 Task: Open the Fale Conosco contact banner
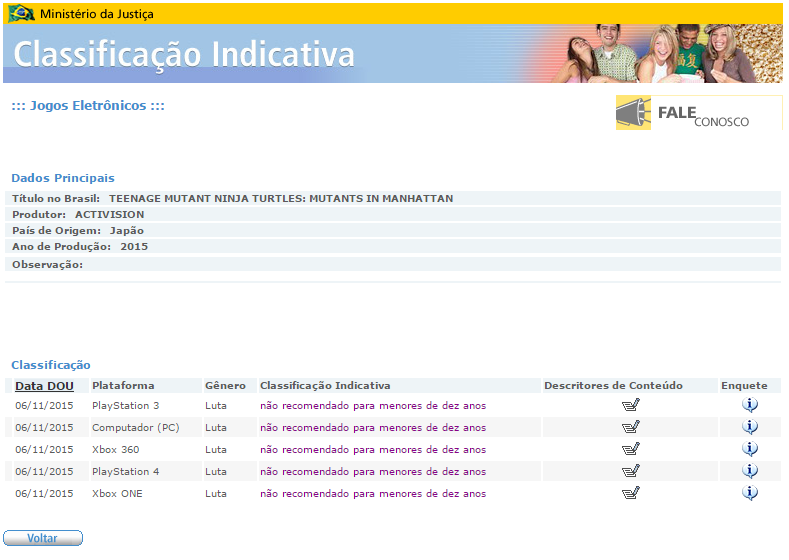(697, 114)
